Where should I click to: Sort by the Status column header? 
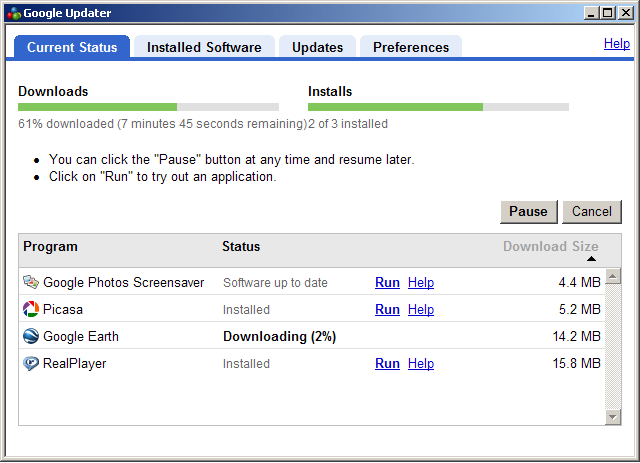tap(241, 246)
